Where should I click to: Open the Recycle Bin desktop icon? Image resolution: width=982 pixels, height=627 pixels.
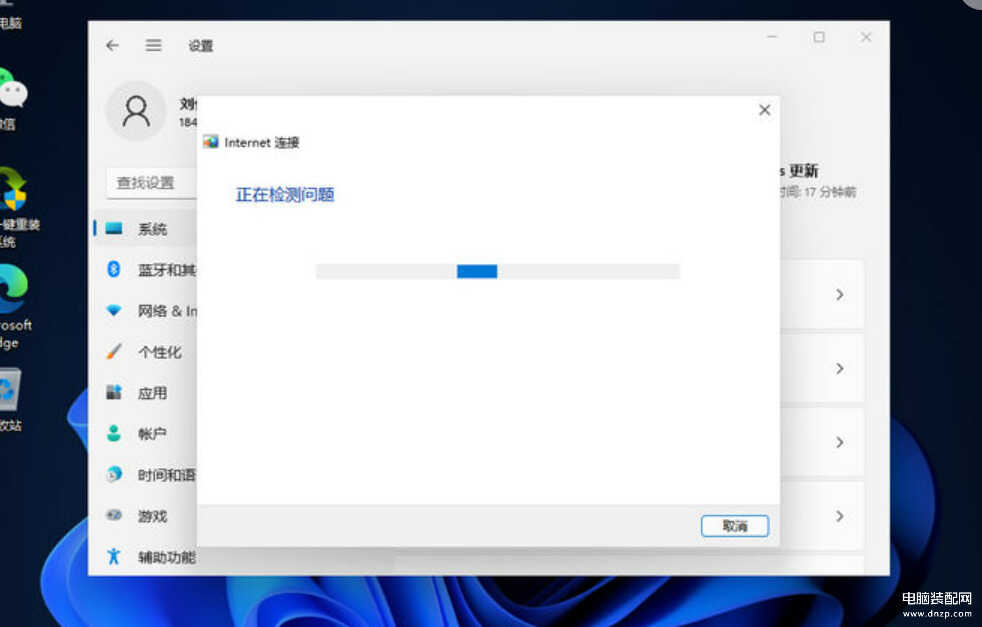pos(10,390)
